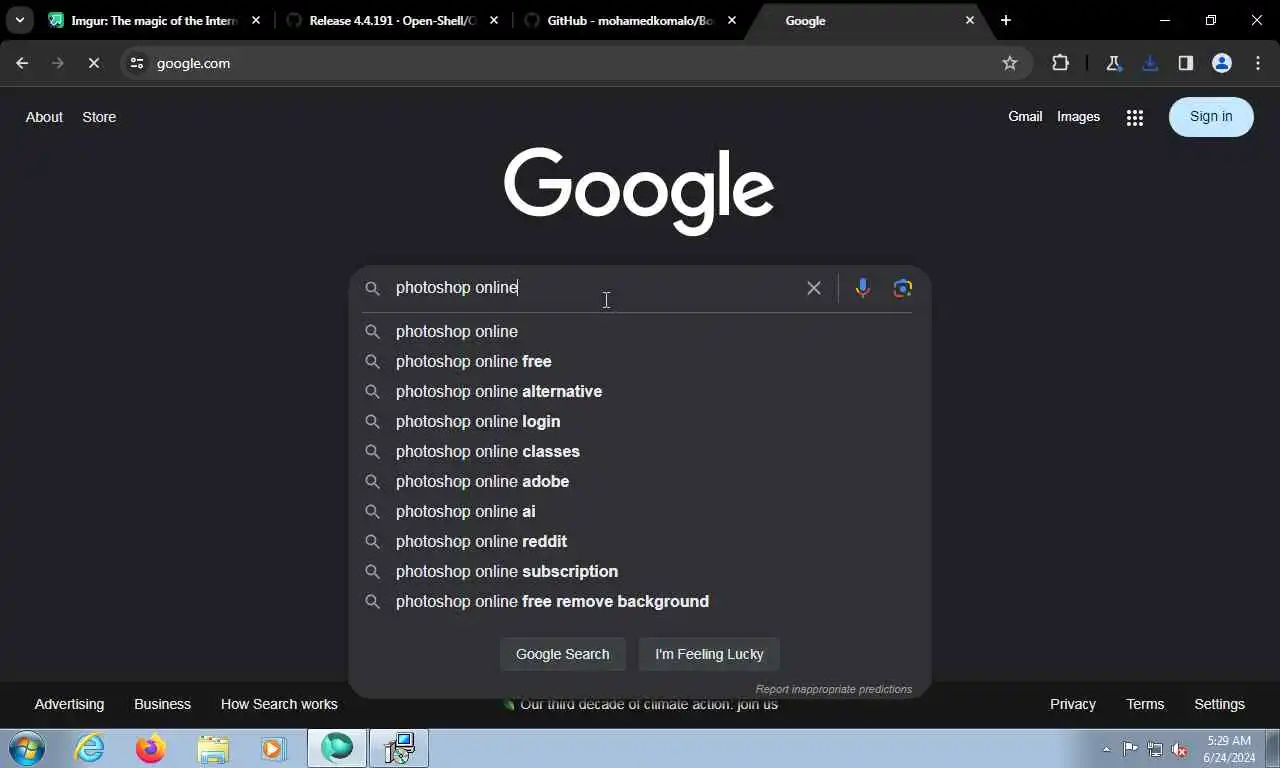This screenshot has width=1280, height=768.
Task: Click the Google Search button
Action: (562, 654)
